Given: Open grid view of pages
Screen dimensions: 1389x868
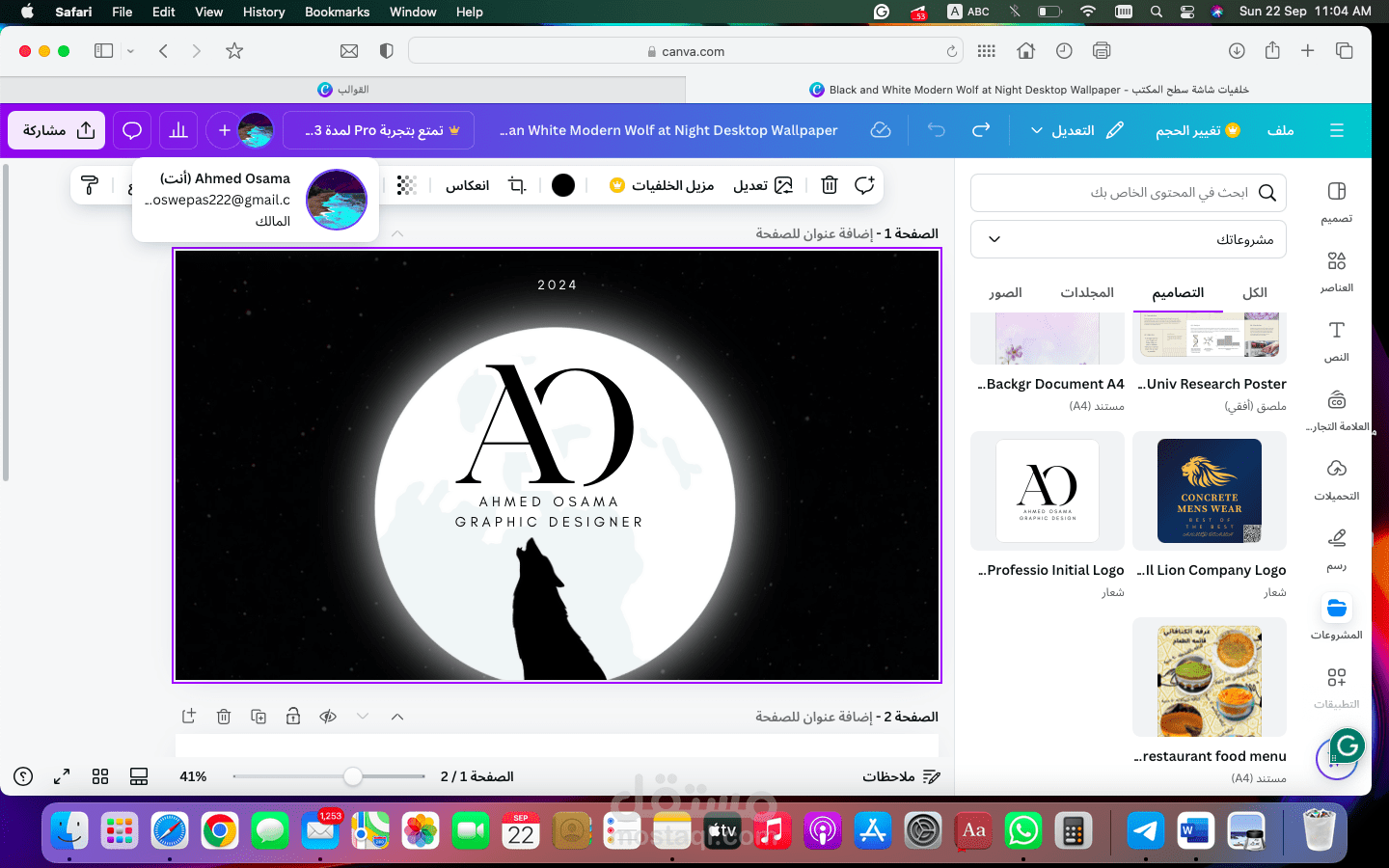Looking at the screenshot, I should [x=100, y=776].
